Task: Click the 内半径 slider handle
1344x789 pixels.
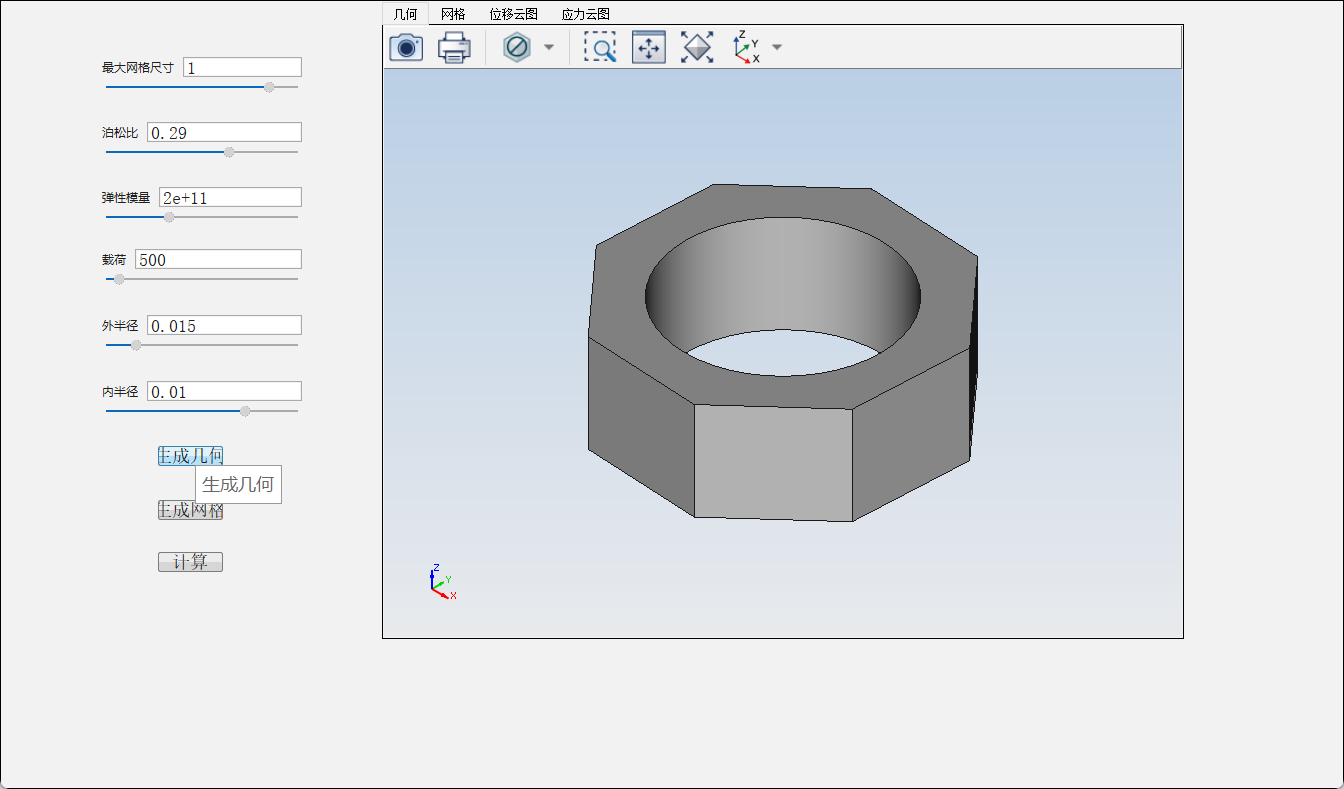Action: coord(245,411)
